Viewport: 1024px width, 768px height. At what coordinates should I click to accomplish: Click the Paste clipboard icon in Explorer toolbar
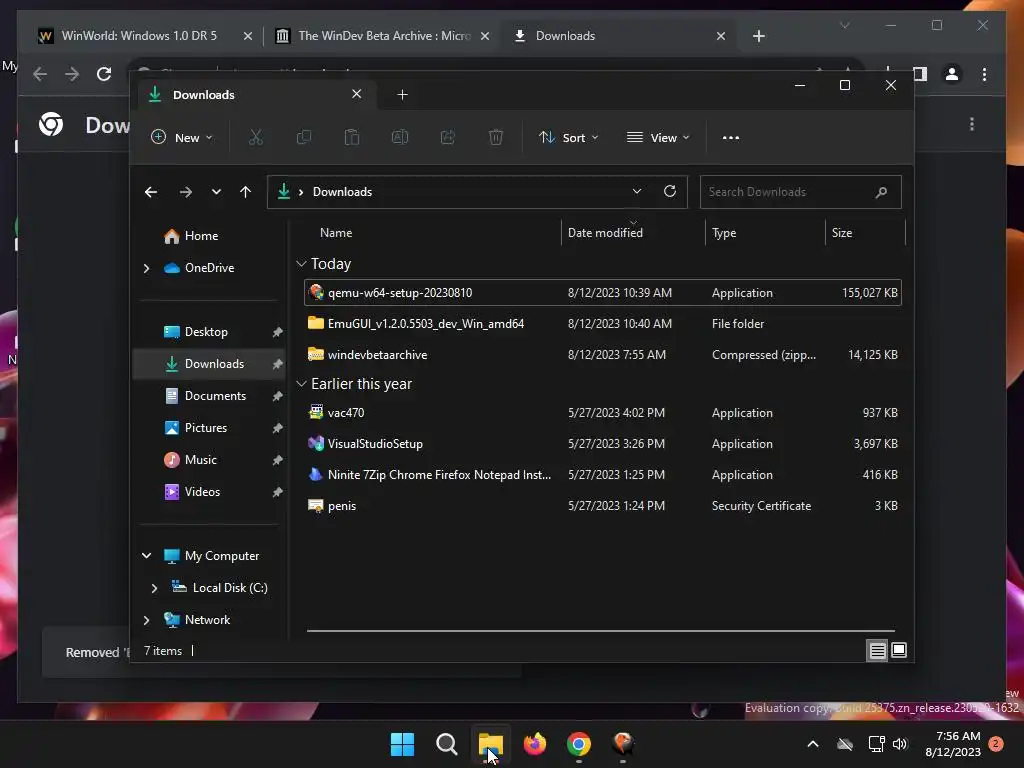(x=352, y=137)
